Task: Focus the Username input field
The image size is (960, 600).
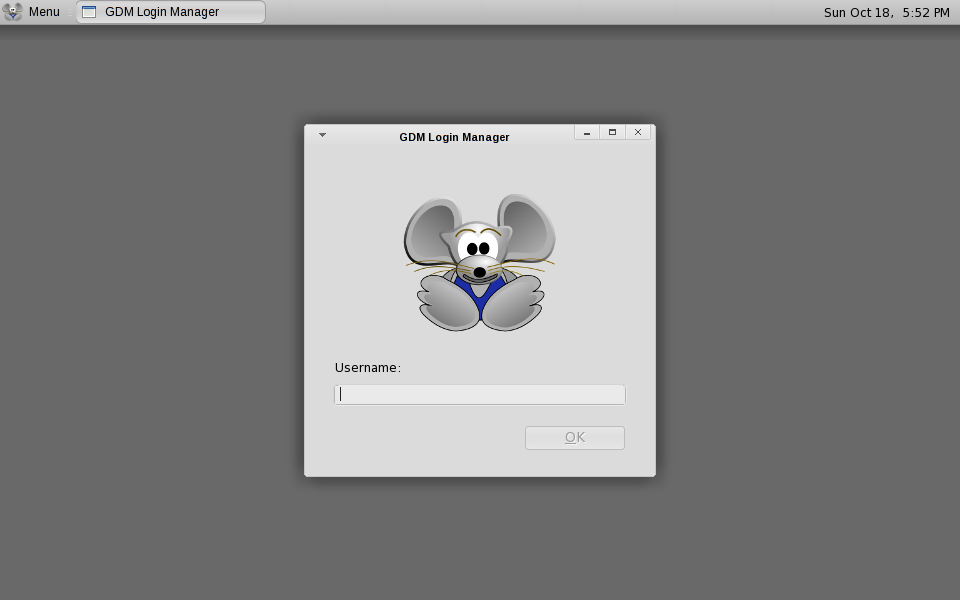Action: (x=480, y=395)
